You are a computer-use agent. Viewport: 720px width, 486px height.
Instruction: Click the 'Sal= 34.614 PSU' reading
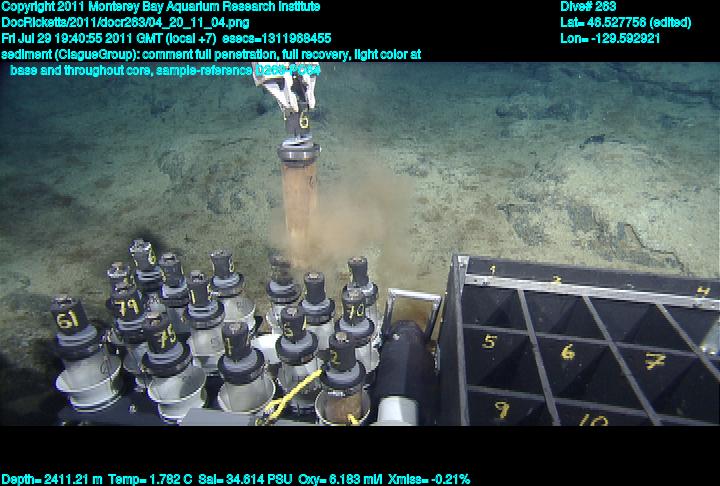coord(245,479)
